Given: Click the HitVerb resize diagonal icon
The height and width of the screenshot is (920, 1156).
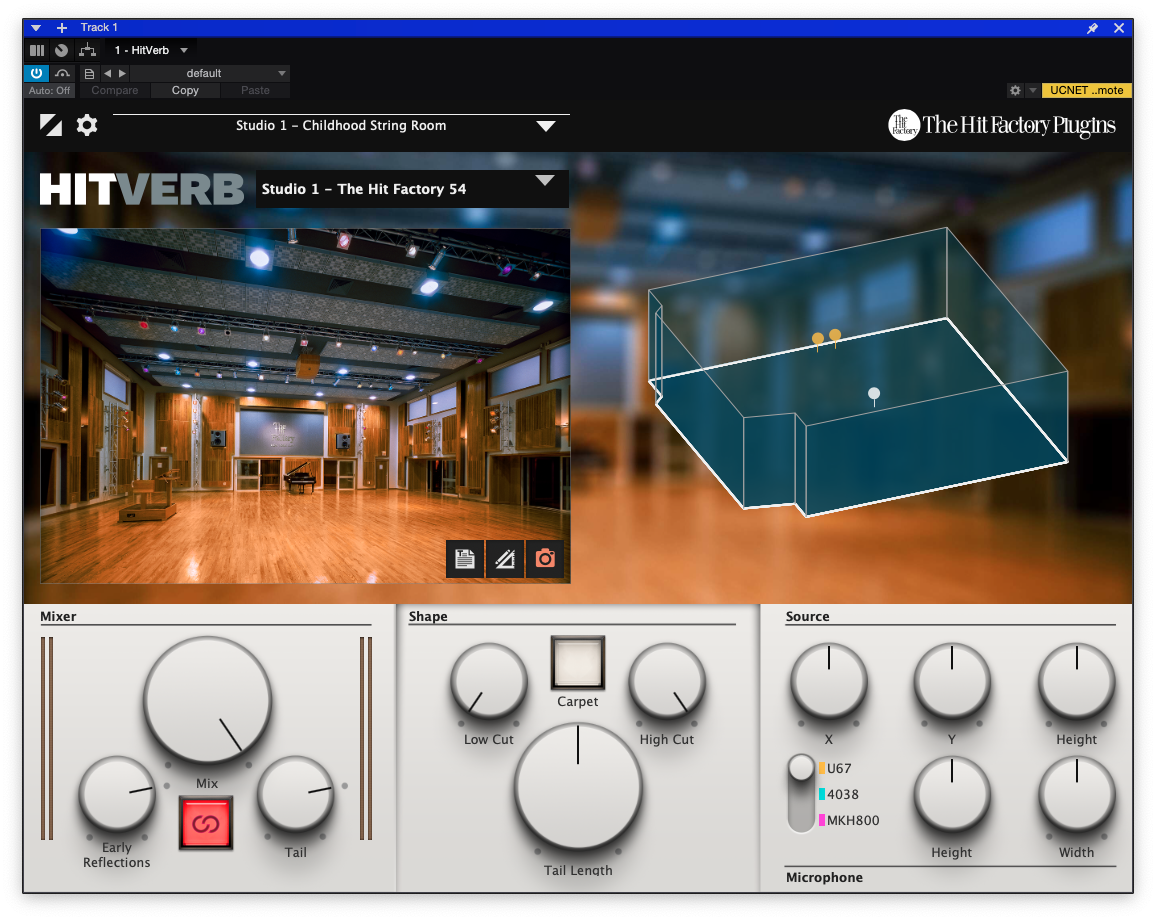Looking at the screenshot, I should (x=51, y=125).
